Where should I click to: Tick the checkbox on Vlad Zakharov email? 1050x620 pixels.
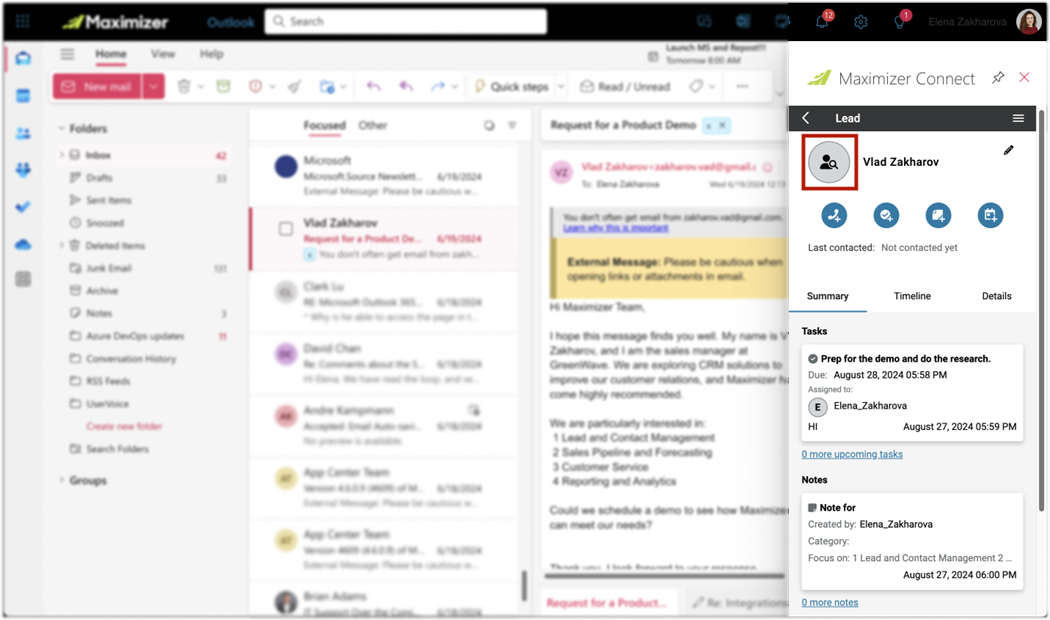(x=286, y=229)
